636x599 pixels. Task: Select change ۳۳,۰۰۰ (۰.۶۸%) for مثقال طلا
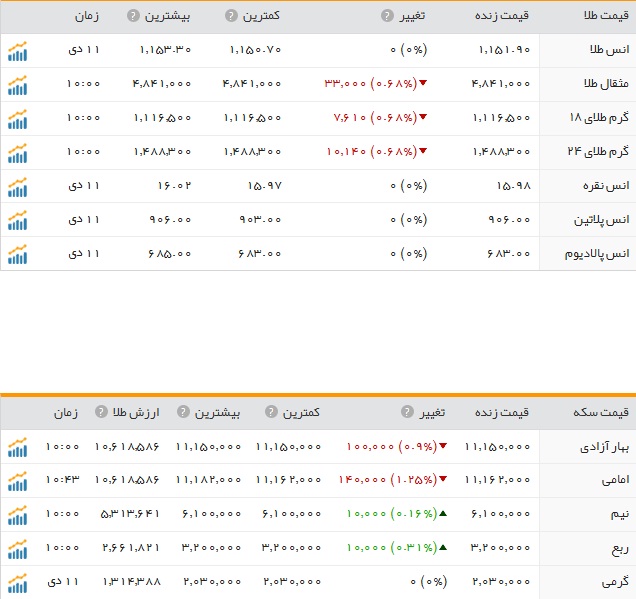click(x=376, y=84)
